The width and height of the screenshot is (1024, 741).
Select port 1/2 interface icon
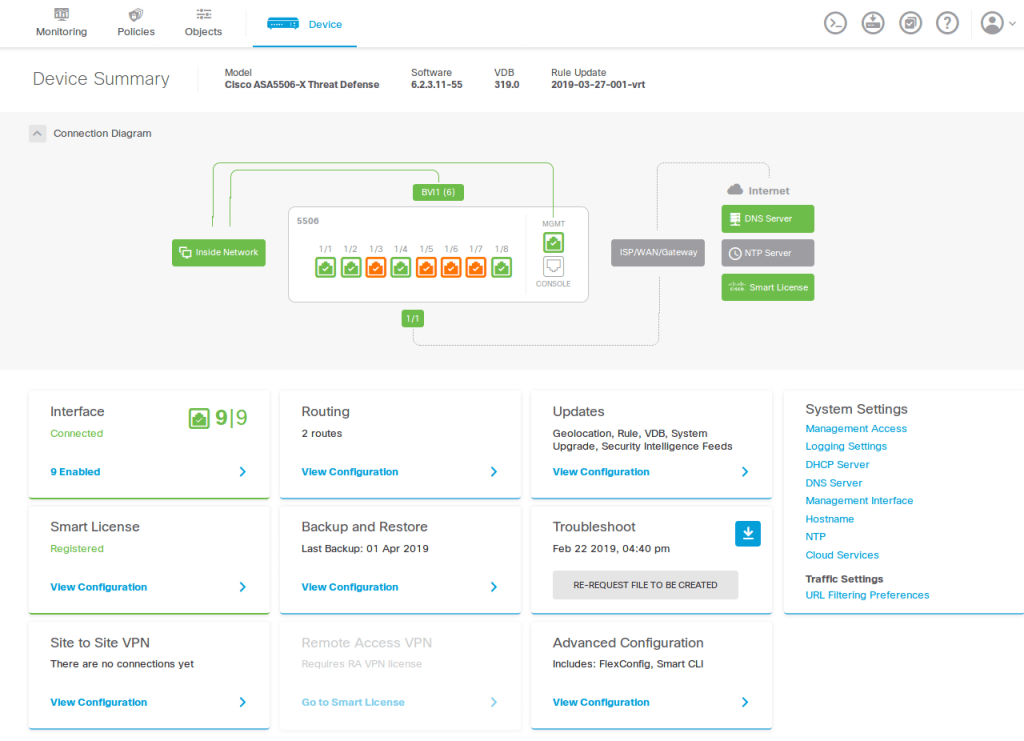[351, 268]
